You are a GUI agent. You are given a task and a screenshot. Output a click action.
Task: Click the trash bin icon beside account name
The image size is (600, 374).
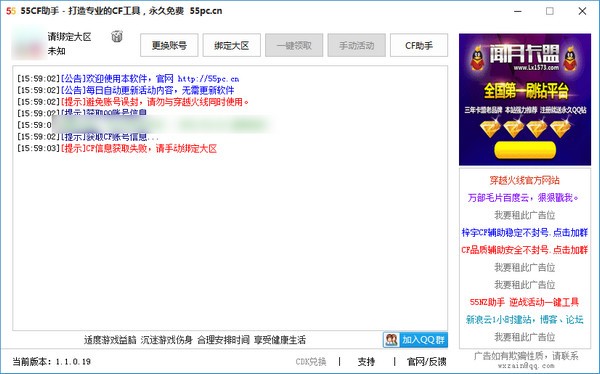click(x=117, y=36)
